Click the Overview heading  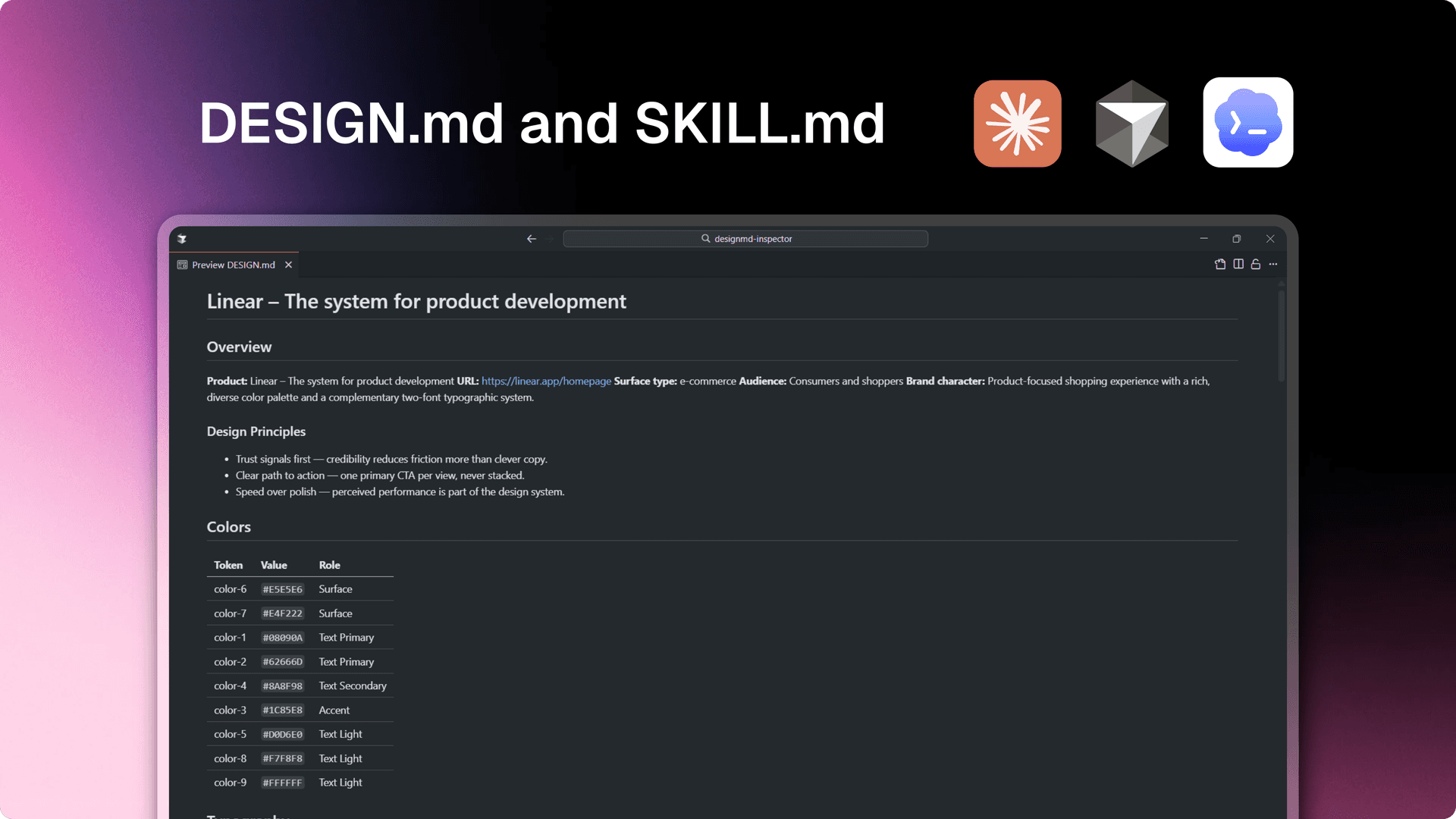(x=239, y=347)
